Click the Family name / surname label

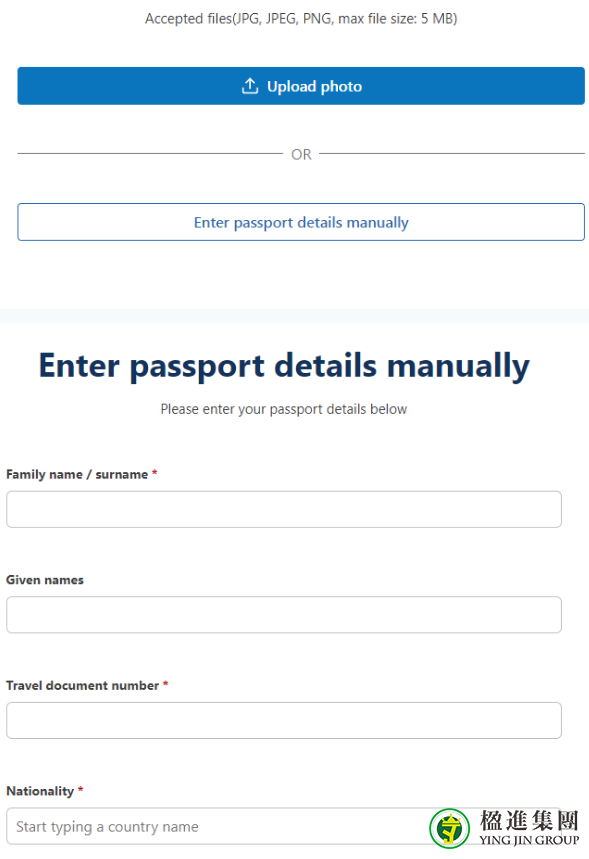pos(77,474)
